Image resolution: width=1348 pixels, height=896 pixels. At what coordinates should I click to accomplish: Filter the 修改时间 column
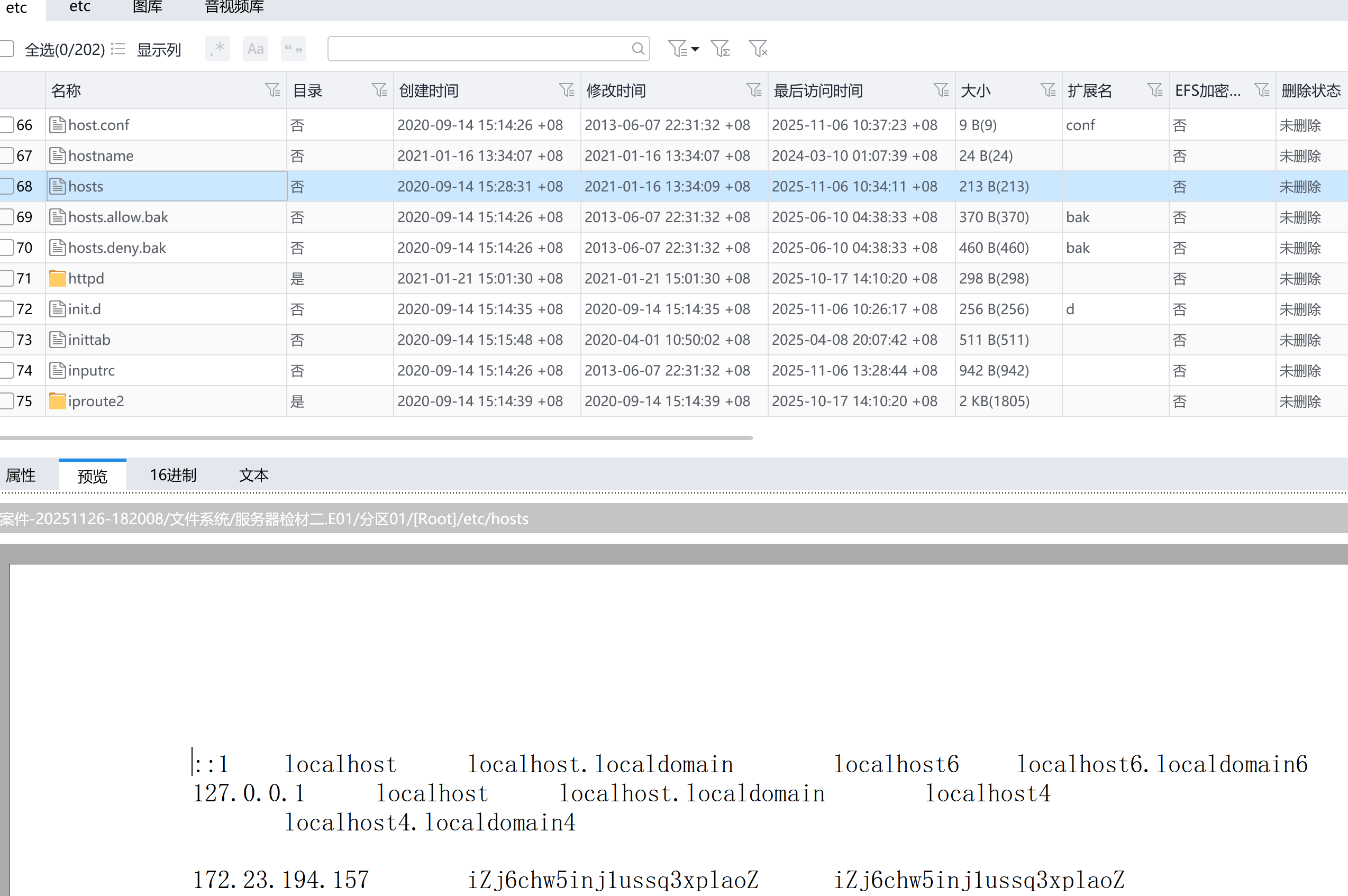(754, 90)
